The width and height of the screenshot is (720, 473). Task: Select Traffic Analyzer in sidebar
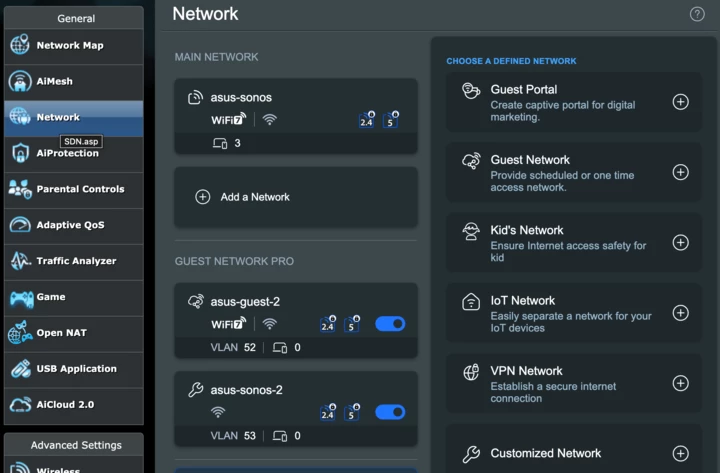[x=76, y=261]
